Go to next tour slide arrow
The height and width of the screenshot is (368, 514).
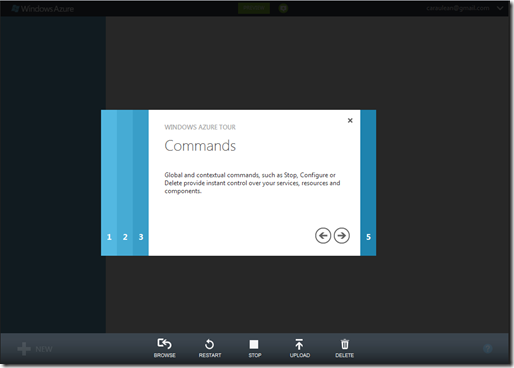click(342, 236)
